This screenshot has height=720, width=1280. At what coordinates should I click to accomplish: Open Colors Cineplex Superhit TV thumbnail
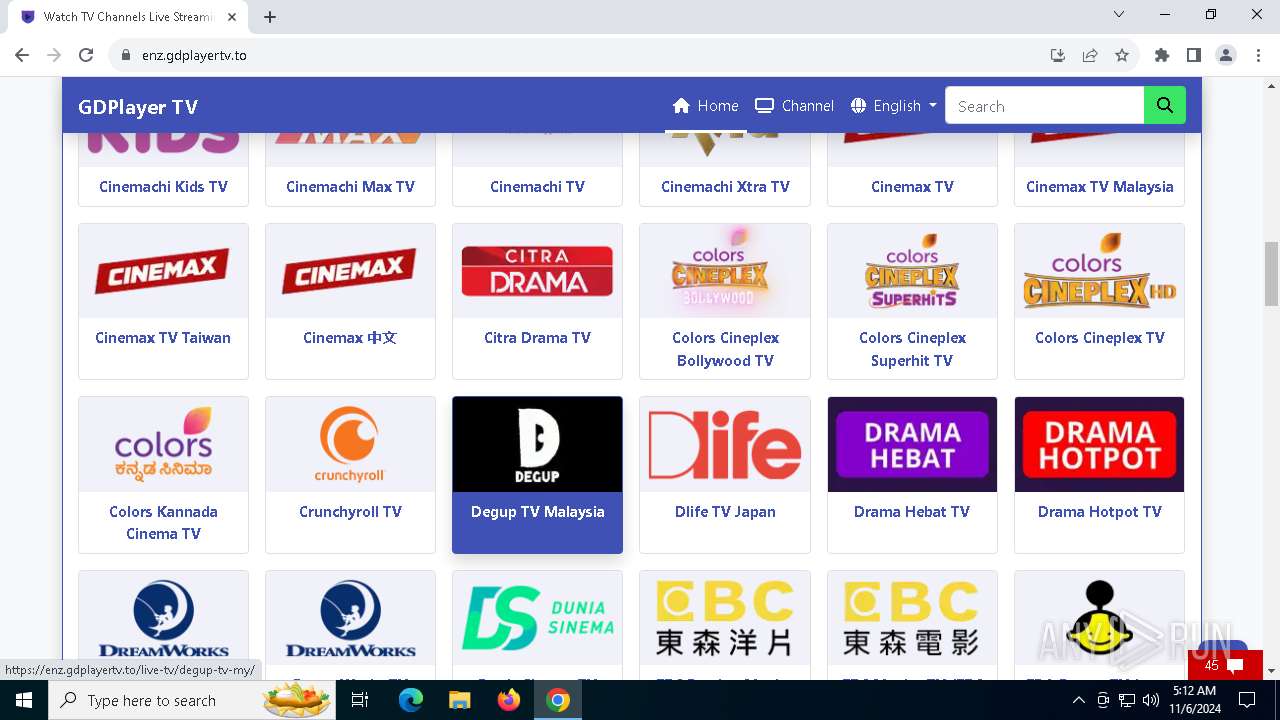[x=912, y=271]
